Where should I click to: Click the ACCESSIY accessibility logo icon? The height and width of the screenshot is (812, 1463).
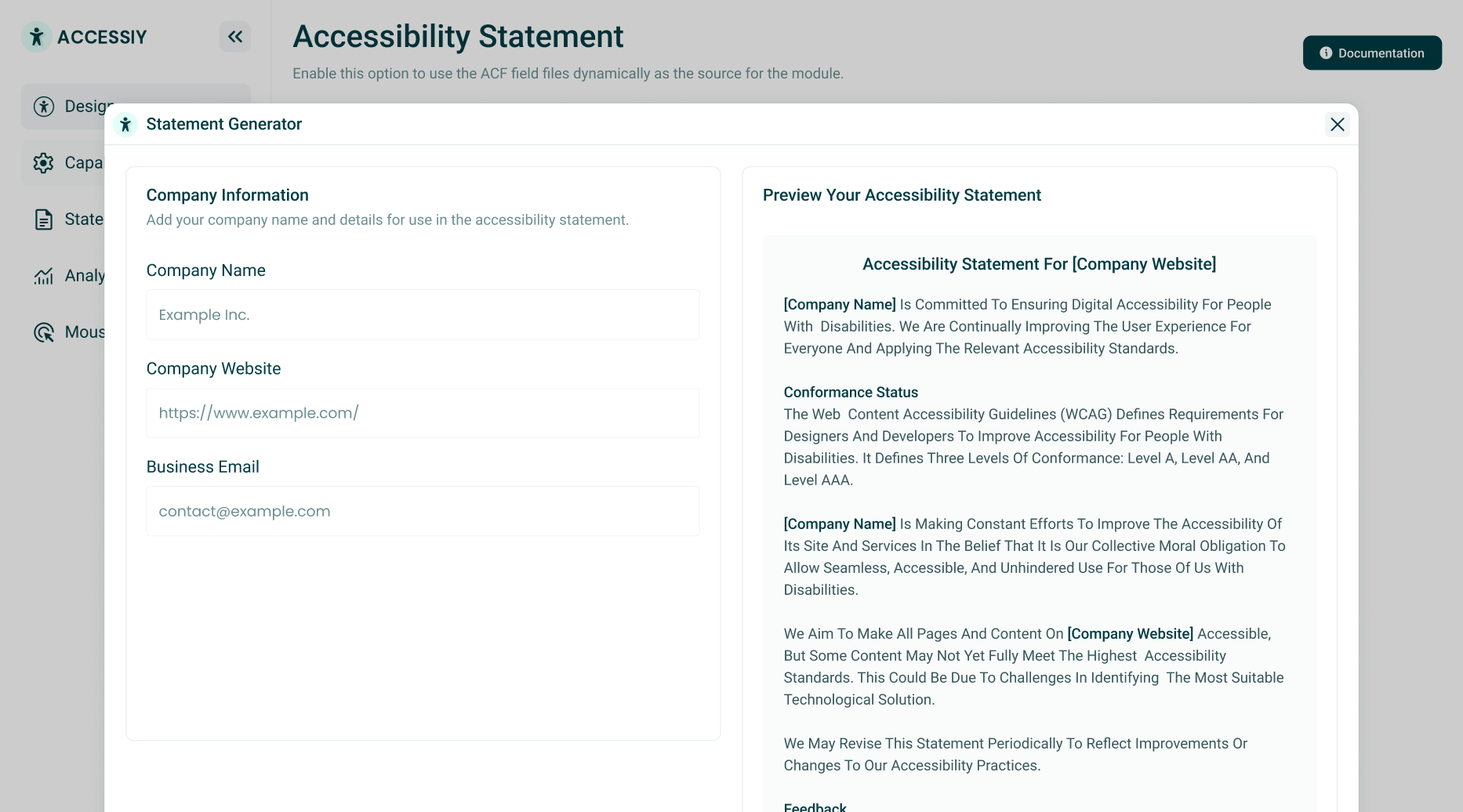(x=36, y=36)
